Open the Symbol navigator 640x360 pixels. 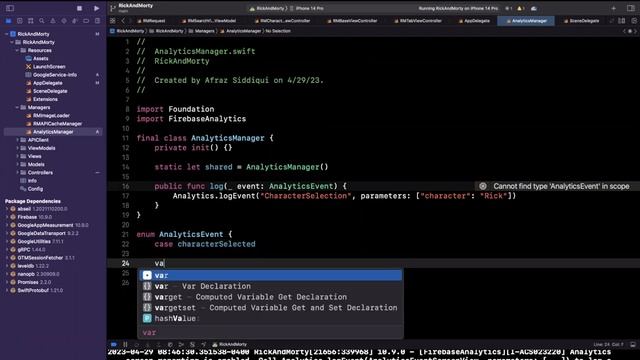pyautogui.click(x=31, y=21)
